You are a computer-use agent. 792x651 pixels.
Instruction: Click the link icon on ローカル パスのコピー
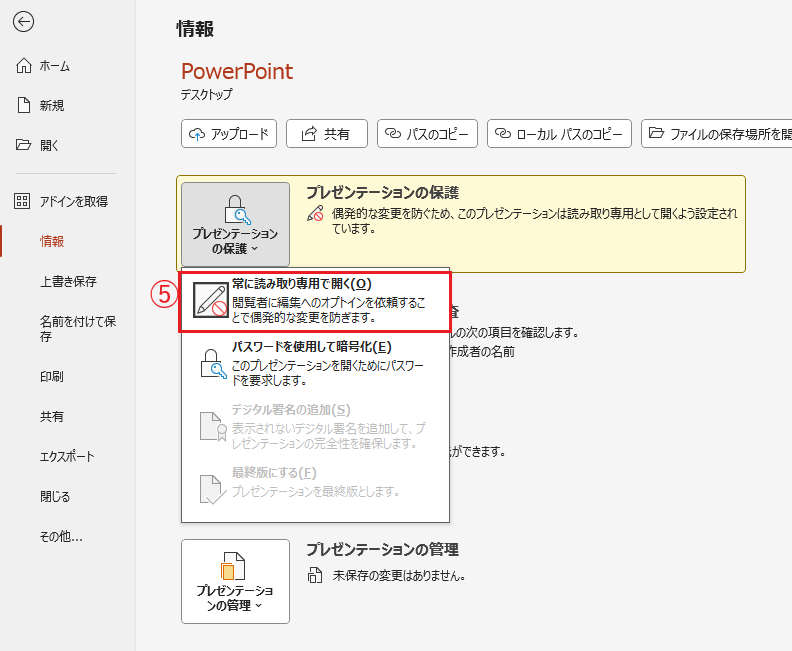coord(503,133)
